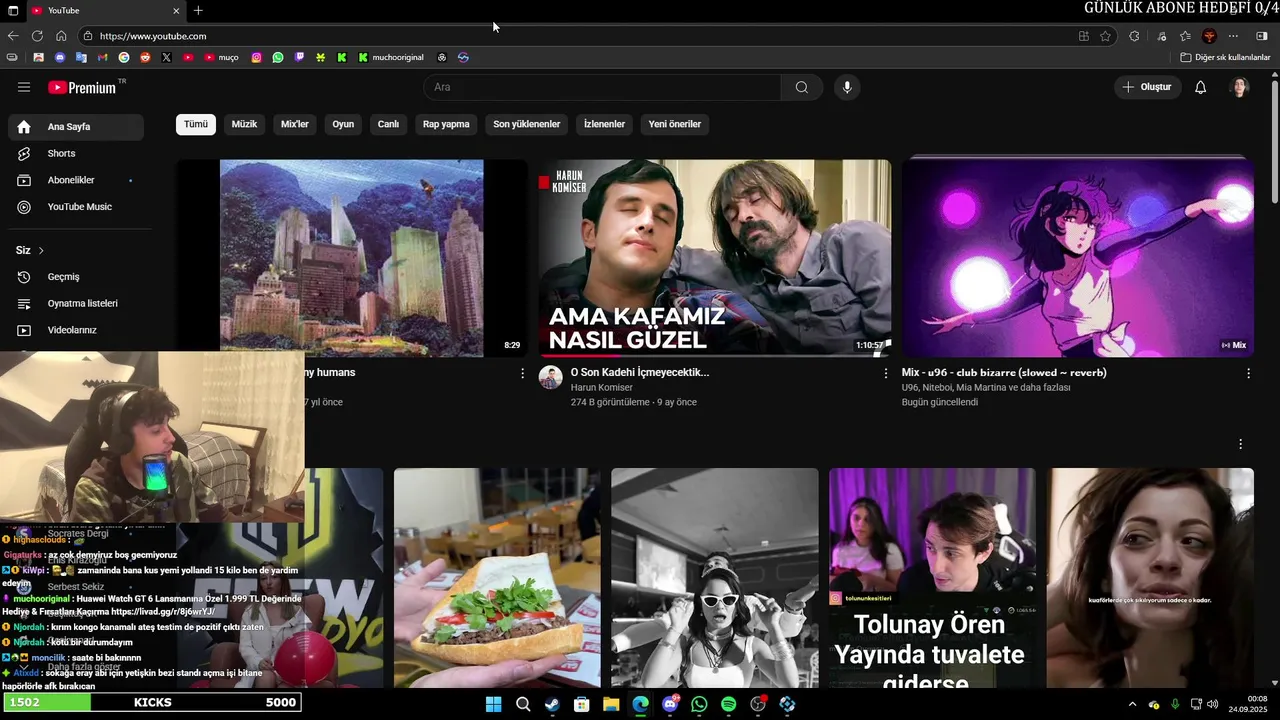Viewport: 1280px width, 720px height.
Task: Open the account avatar menu
Action: point(1240,87)
